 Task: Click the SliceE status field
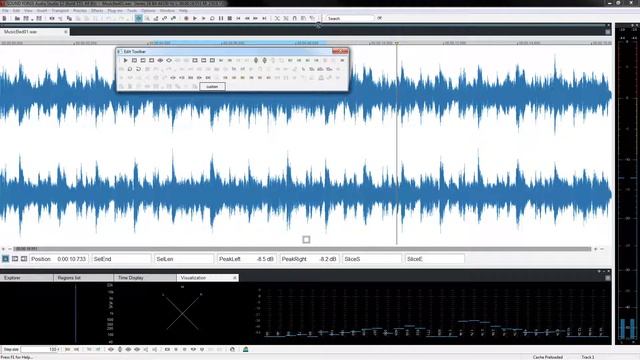[x=434, y=259]
